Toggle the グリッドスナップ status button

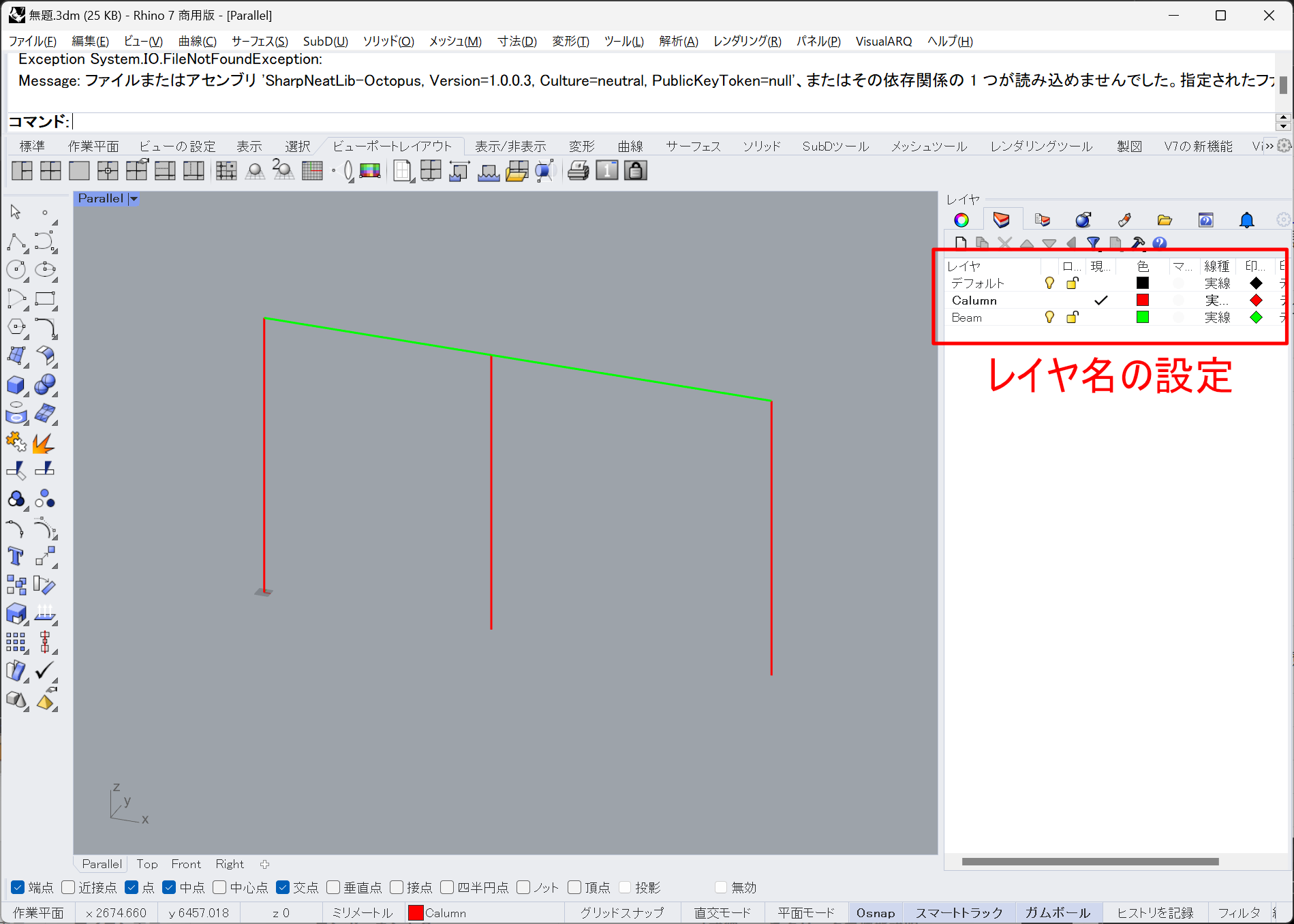621,913
